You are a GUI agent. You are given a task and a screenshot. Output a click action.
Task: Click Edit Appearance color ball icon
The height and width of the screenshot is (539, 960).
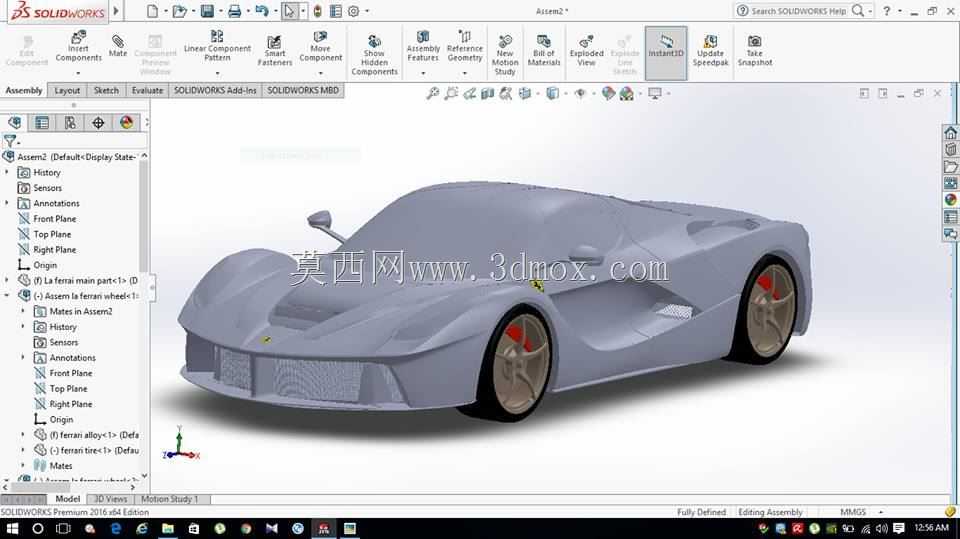[x=608, y=94]
